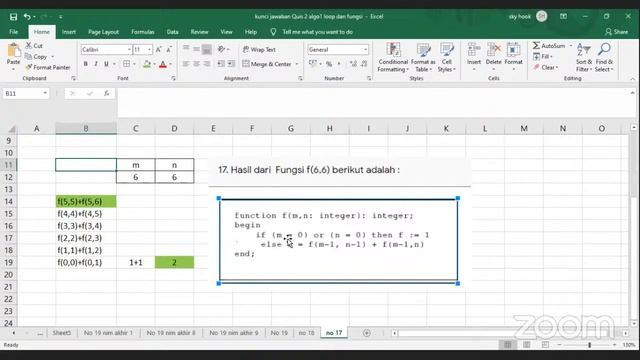Open the Font dialog launcher
The height and width of the screenshot is (360, 640).
pos(173,78)
